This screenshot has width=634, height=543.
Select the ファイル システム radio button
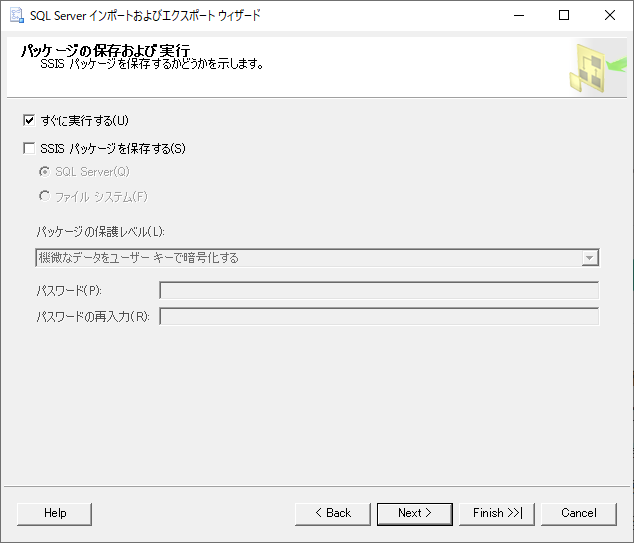(44, 197)
